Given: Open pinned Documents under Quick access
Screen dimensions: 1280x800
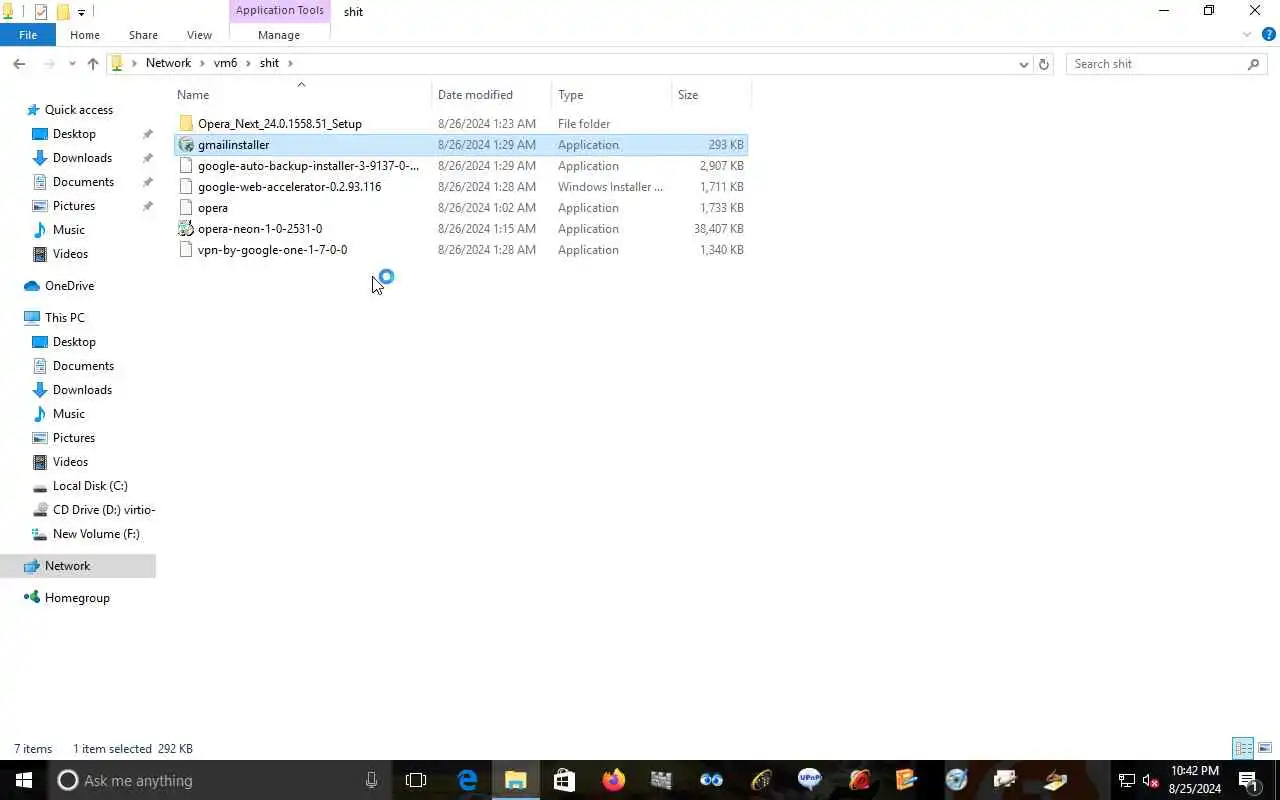Looking at the screenshot, I should [x=83, y=182].
